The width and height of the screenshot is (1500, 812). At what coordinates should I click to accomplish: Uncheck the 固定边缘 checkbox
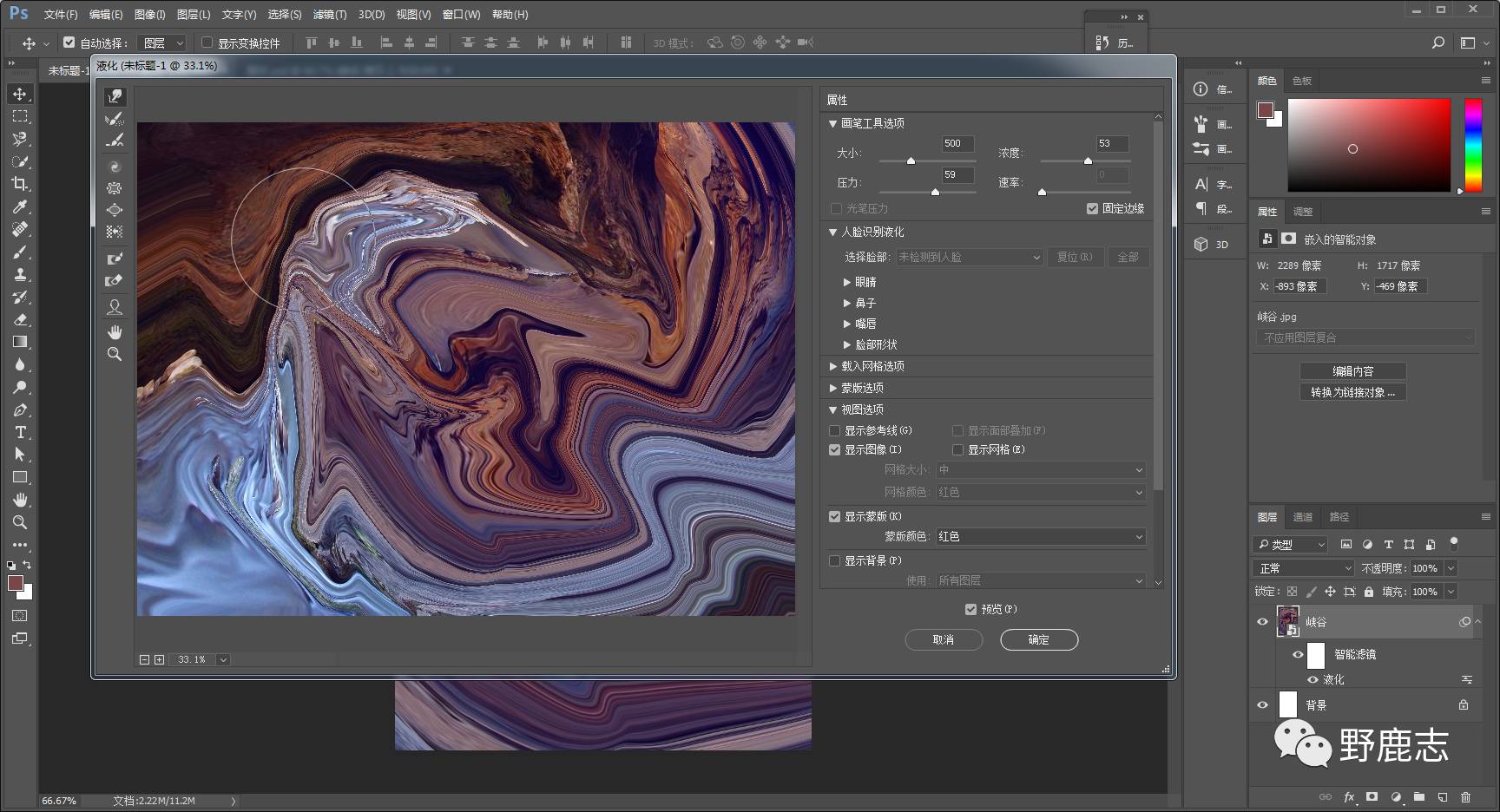coord(1092,208)
